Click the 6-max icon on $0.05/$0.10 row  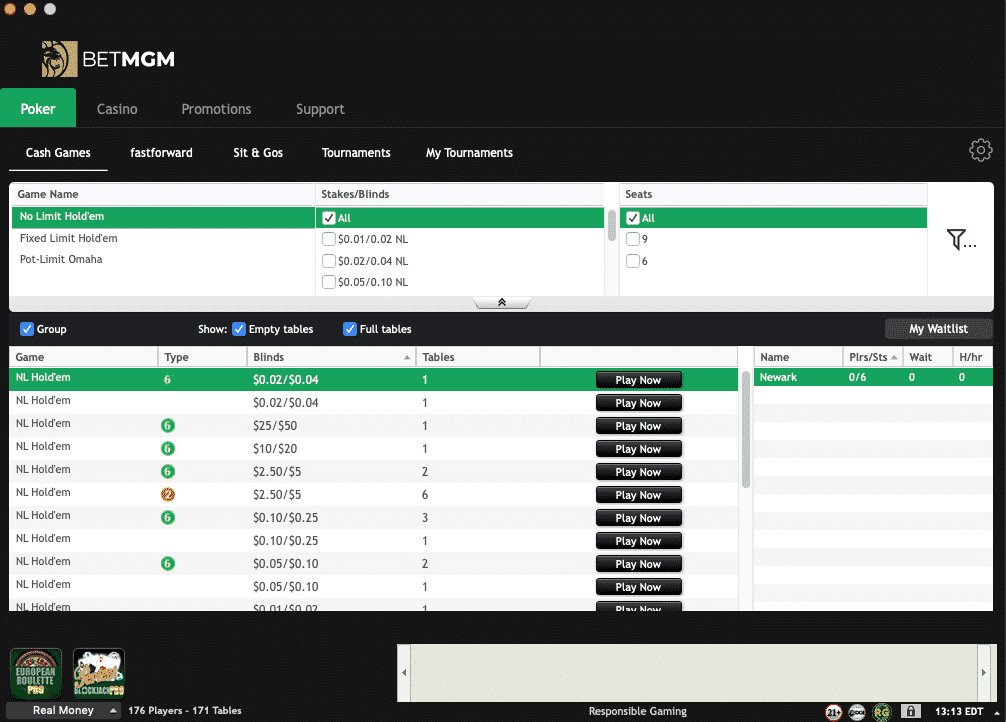tap(168, 563)
